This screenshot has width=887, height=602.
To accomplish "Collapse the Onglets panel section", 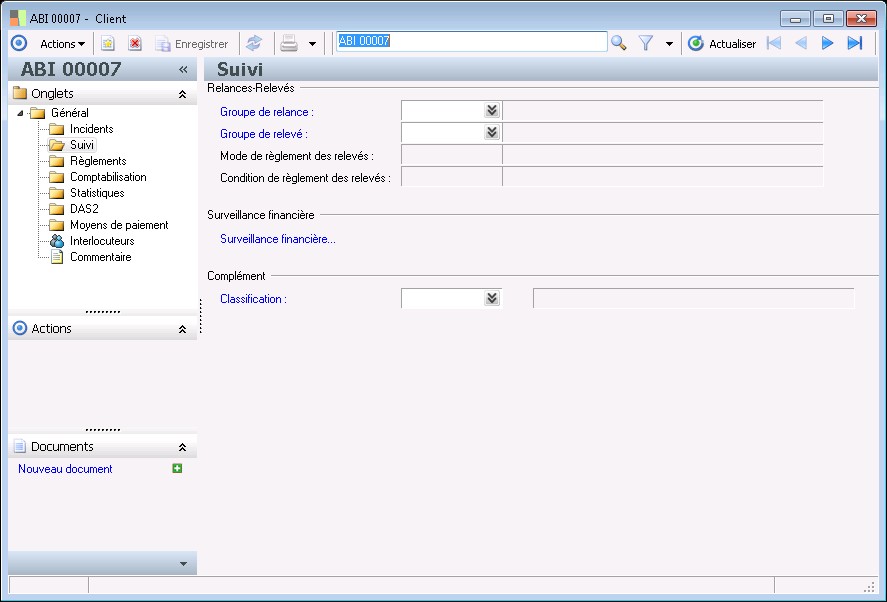I will [182, 94].
